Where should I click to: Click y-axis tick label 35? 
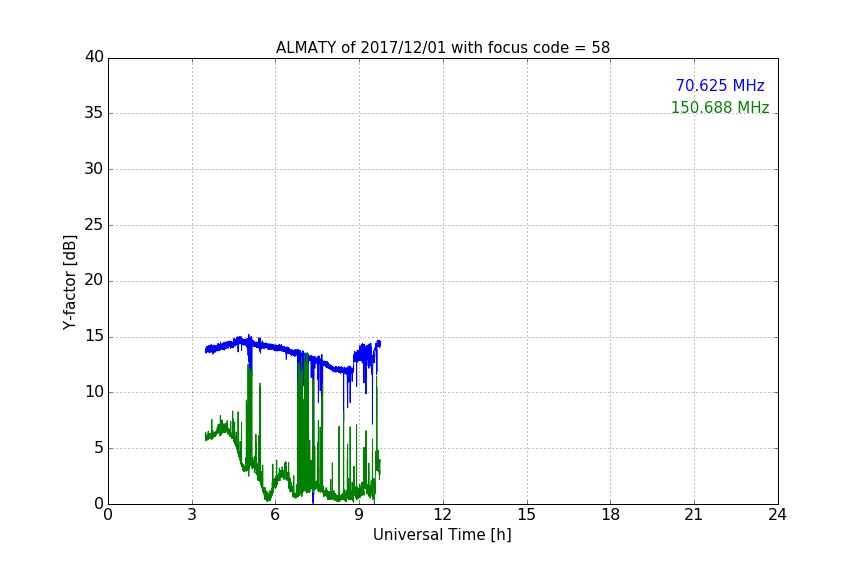pos(94,113)
